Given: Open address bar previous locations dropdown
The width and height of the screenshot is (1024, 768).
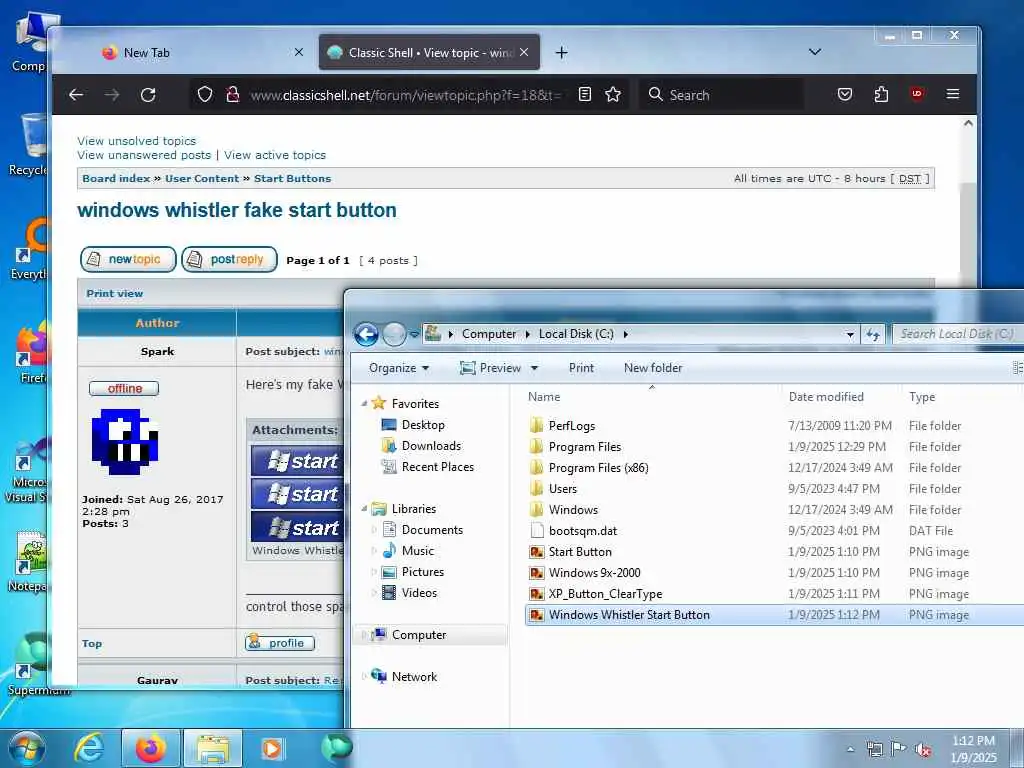Looking at the screenshot, I should click(x=850, y=334).
